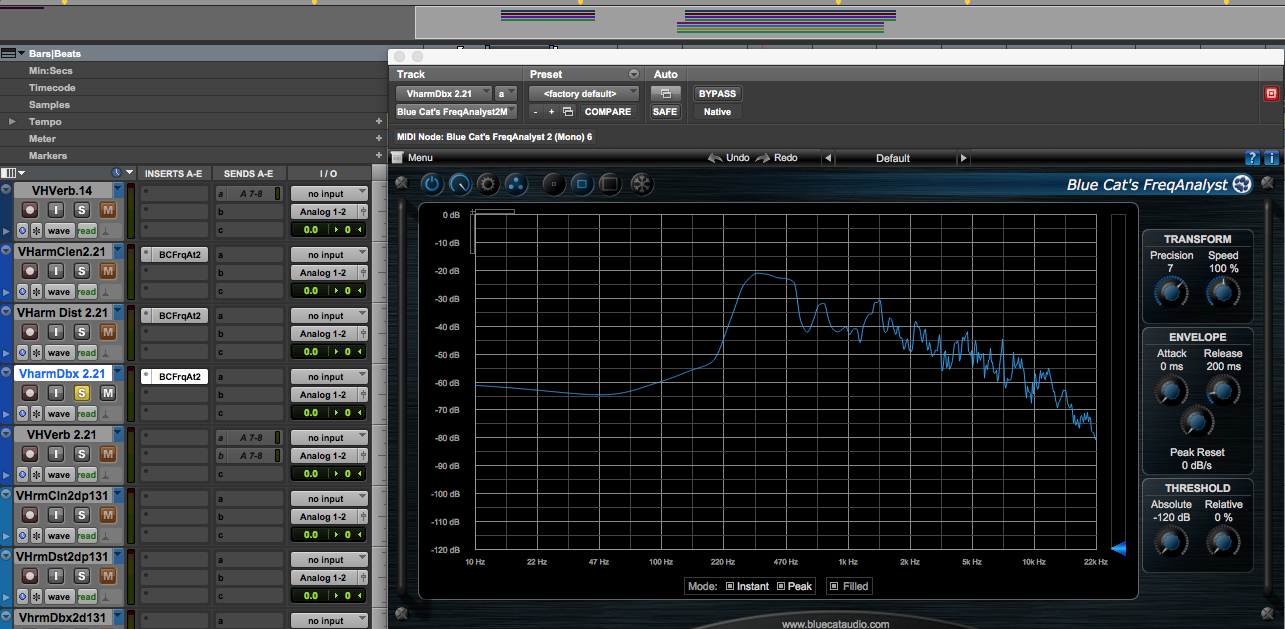
Task: Open the VharmDbx 2.21 track selector dropdown
Action: pos(443,93)
